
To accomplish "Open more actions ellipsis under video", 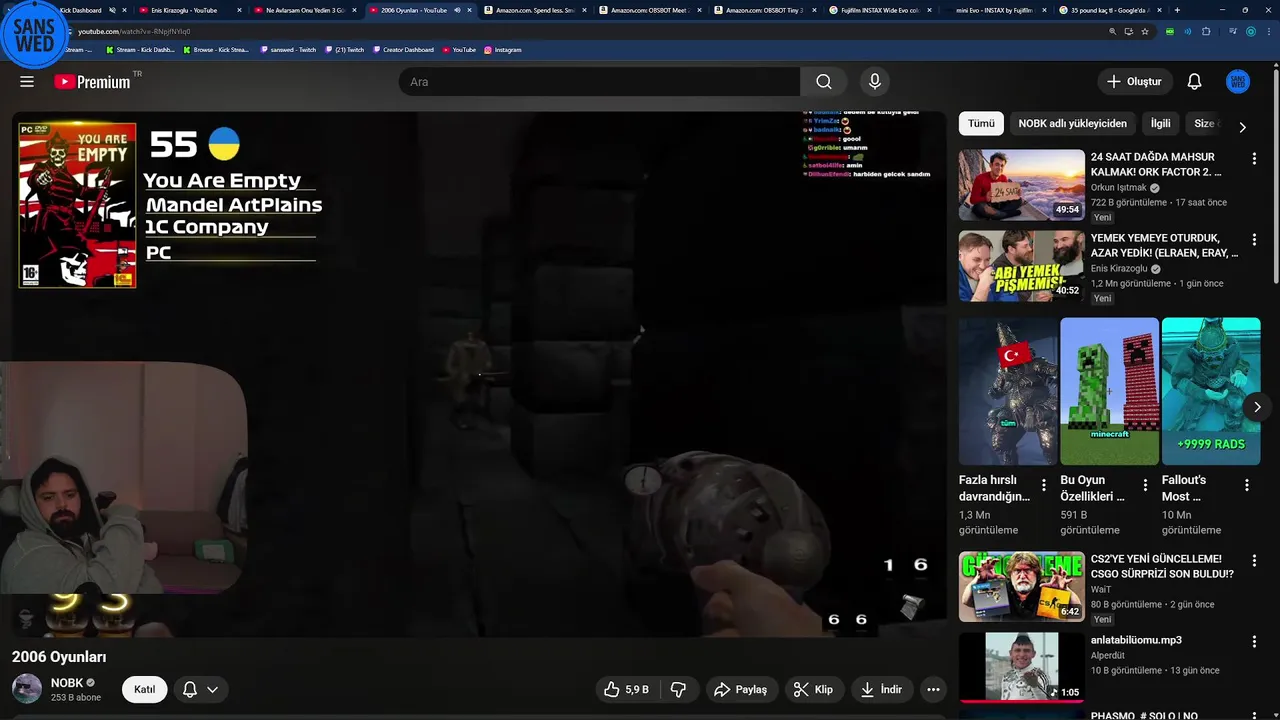I will point(933,689).
